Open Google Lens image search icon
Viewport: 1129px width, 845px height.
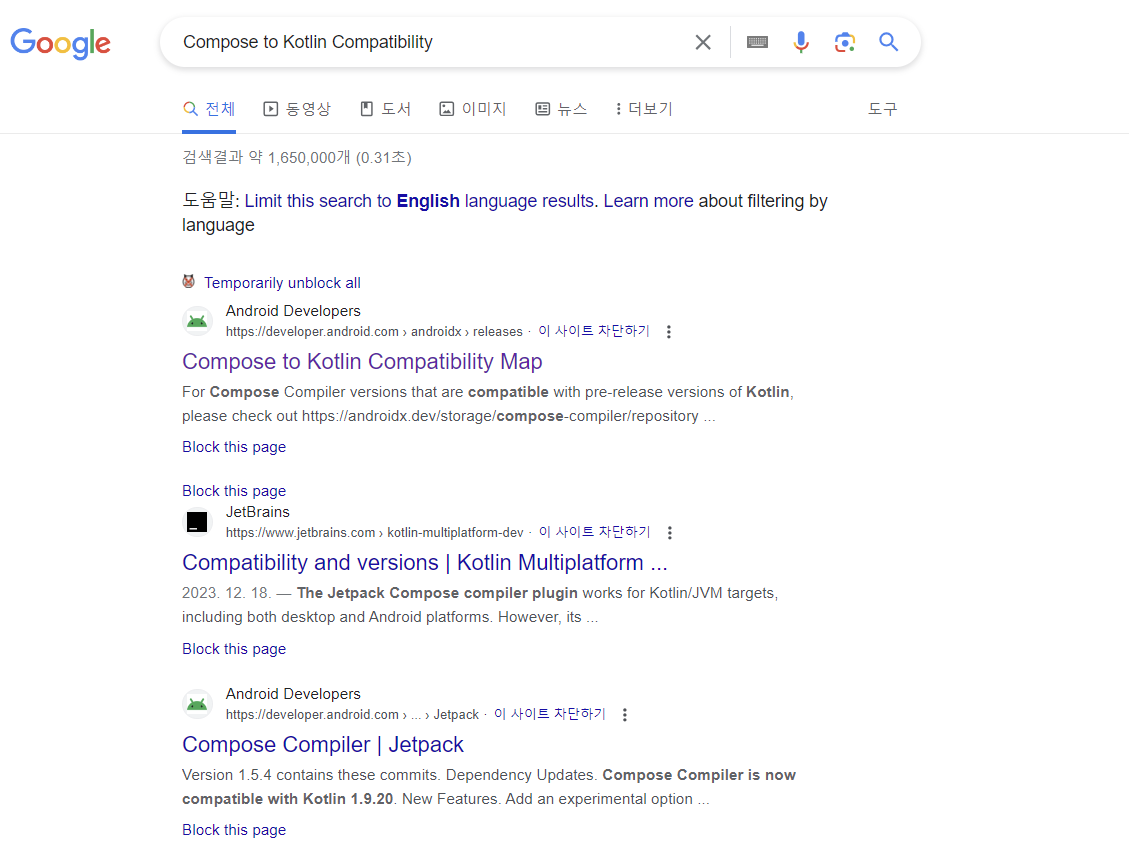[x=845, y=42]
